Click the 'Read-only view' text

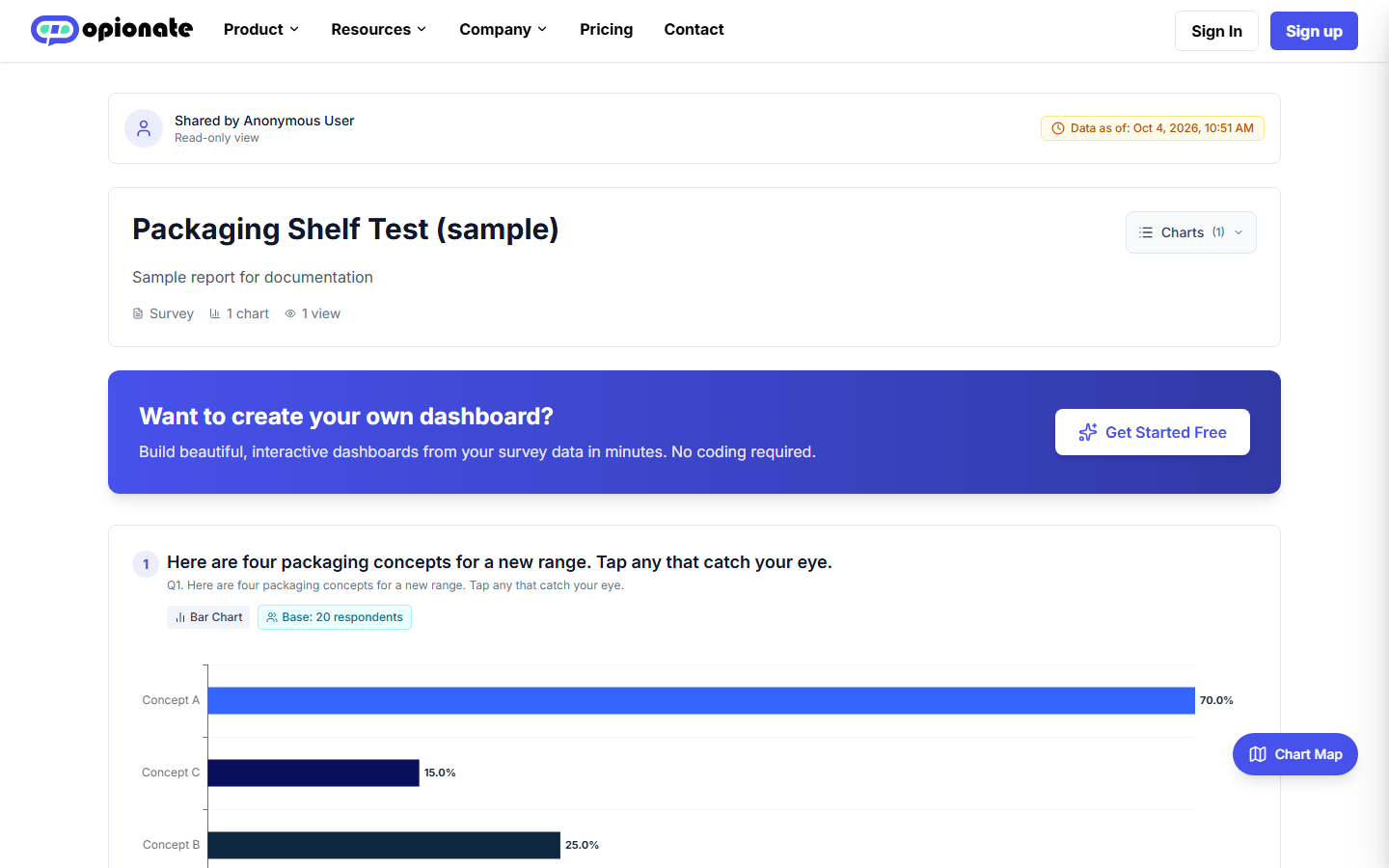217,138
